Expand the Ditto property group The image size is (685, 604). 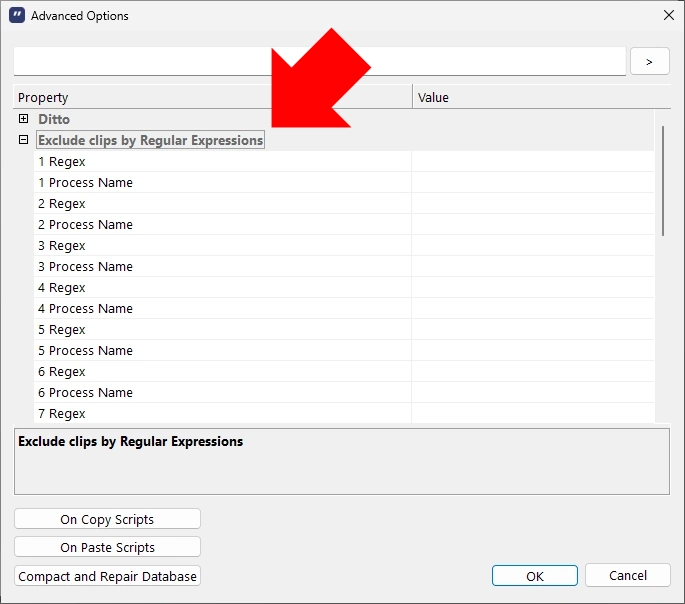(x=24, y=119)
